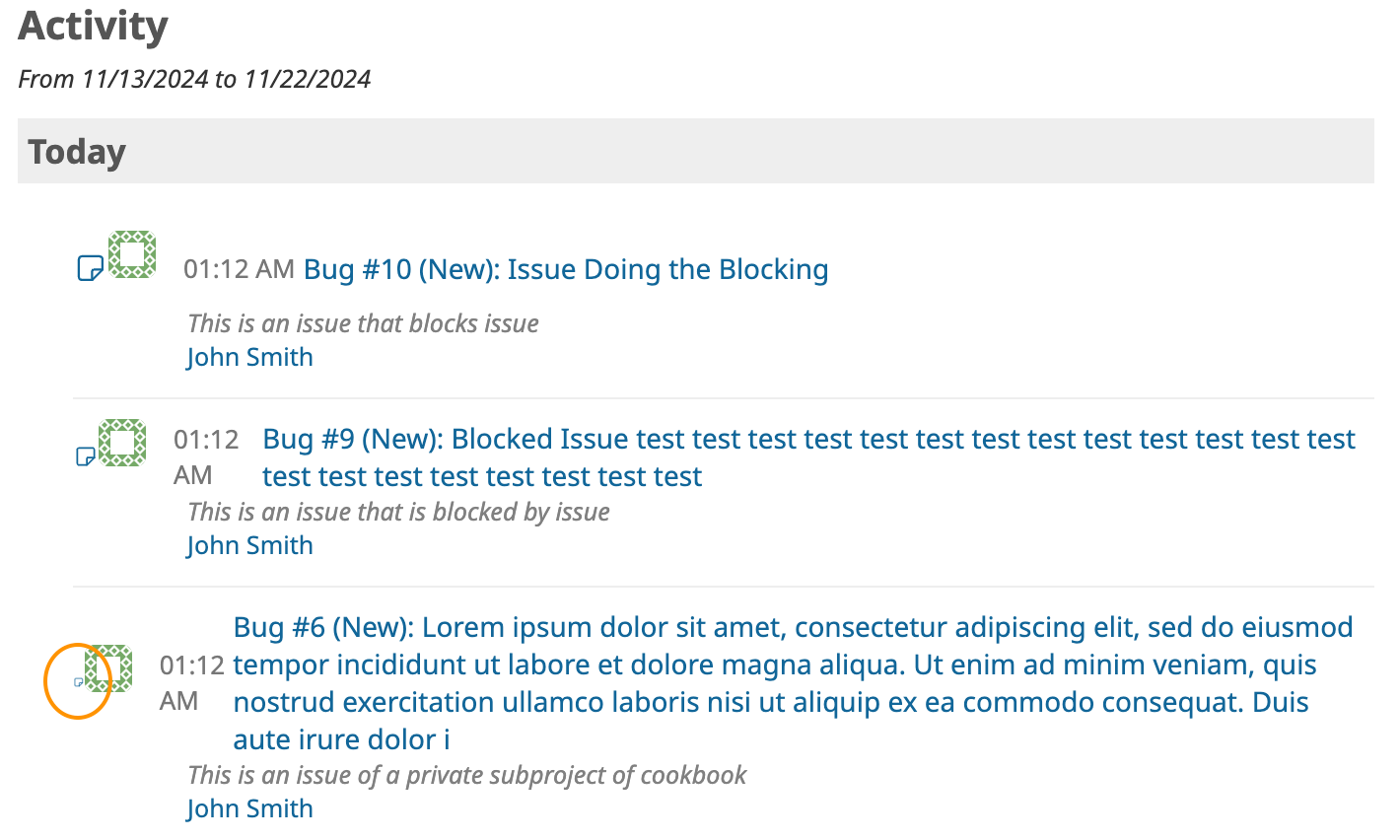Open John Smith's profile under Bug #10

(x=250, y=357)
